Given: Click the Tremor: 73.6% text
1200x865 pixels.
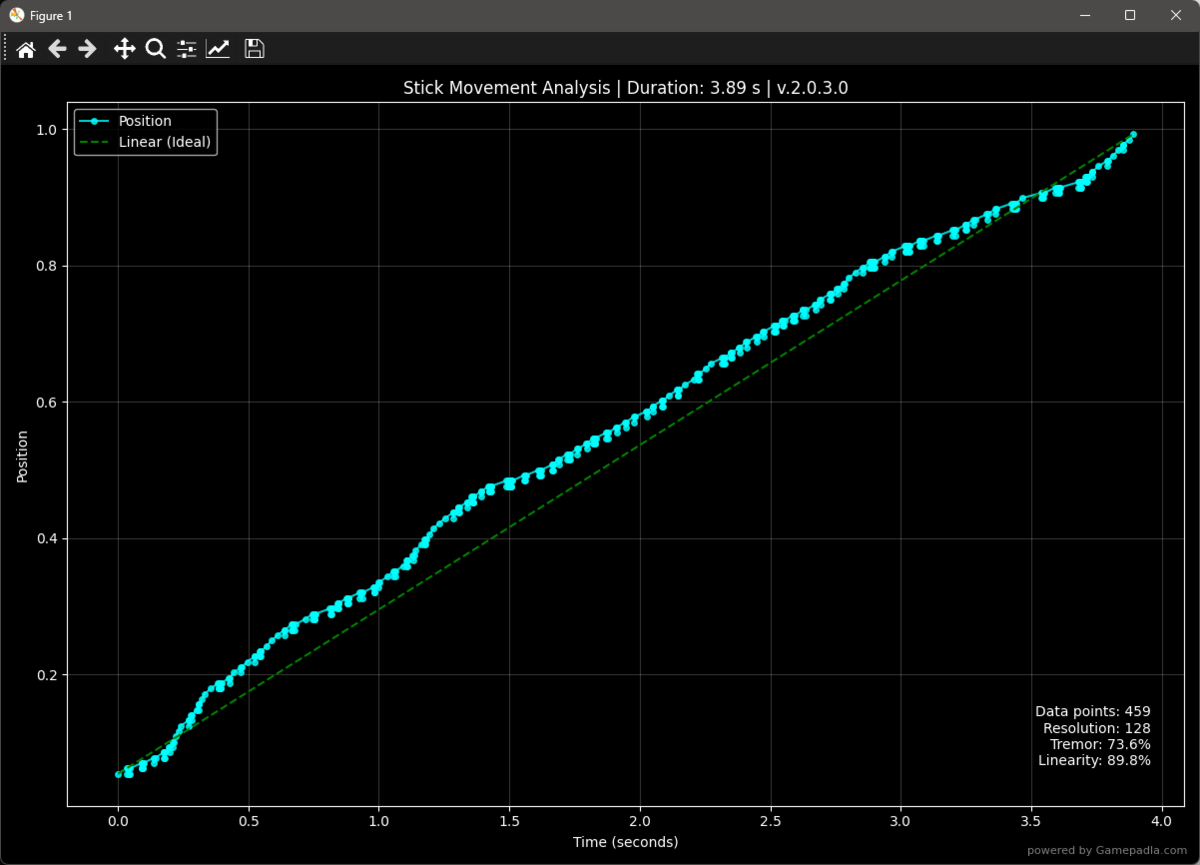Looking at the screenshot, I should coord(1100,744).
